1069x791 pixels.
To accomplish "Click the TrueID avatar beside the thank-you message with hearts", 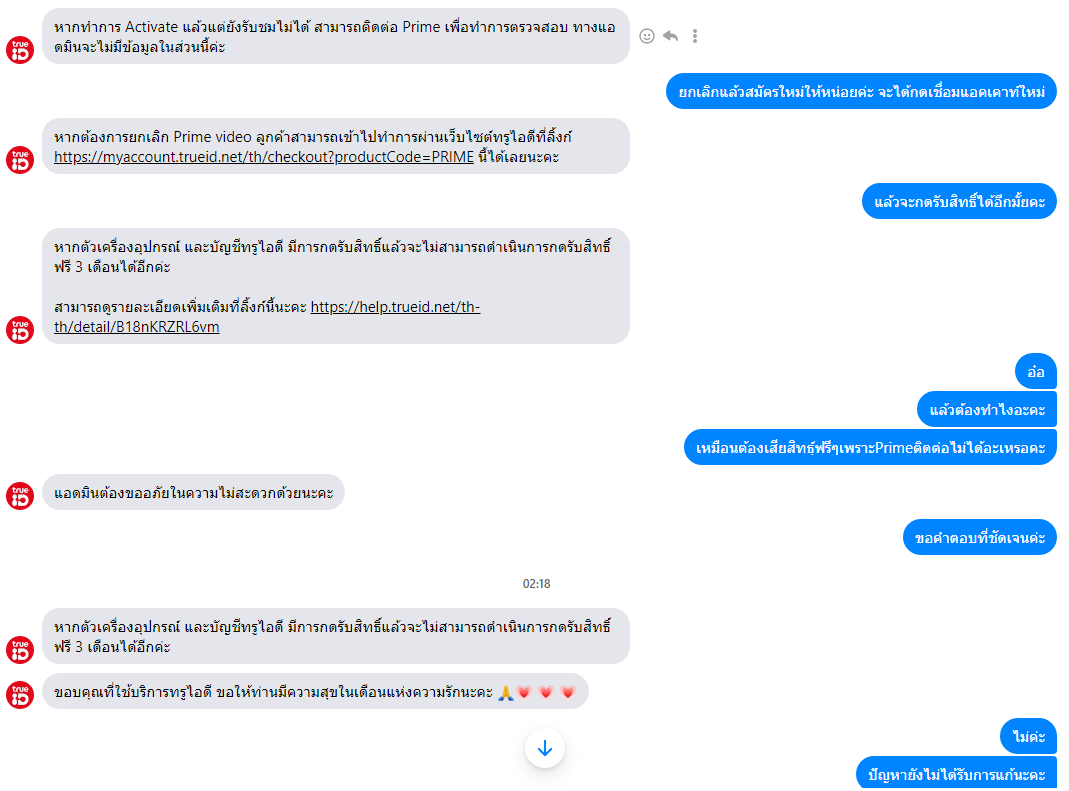I will pyautogui.click(x=20, y=695).
